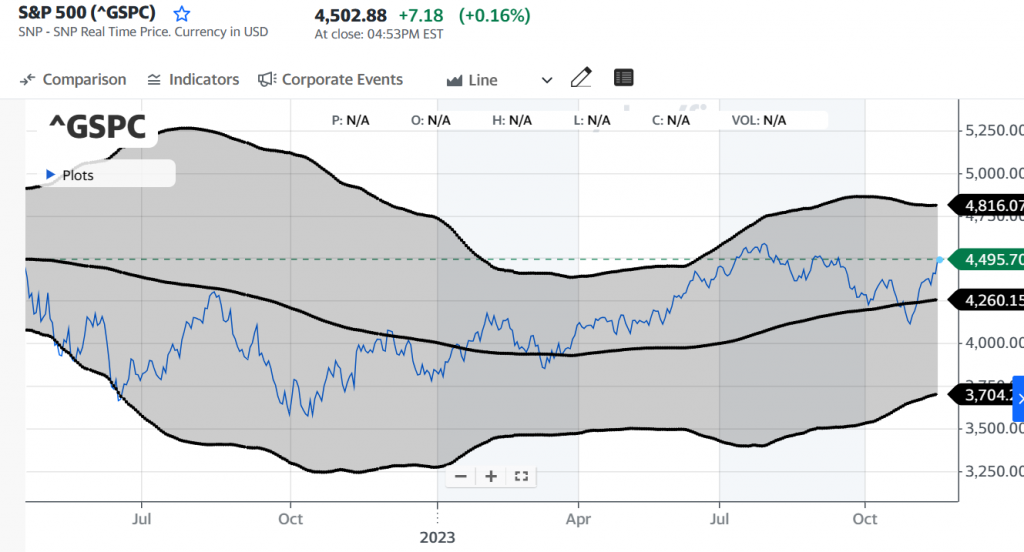The width and height of the screenshot is (1024, 552).
Task: Click the Apr month axis label
Action: click(x=578, y=519)
